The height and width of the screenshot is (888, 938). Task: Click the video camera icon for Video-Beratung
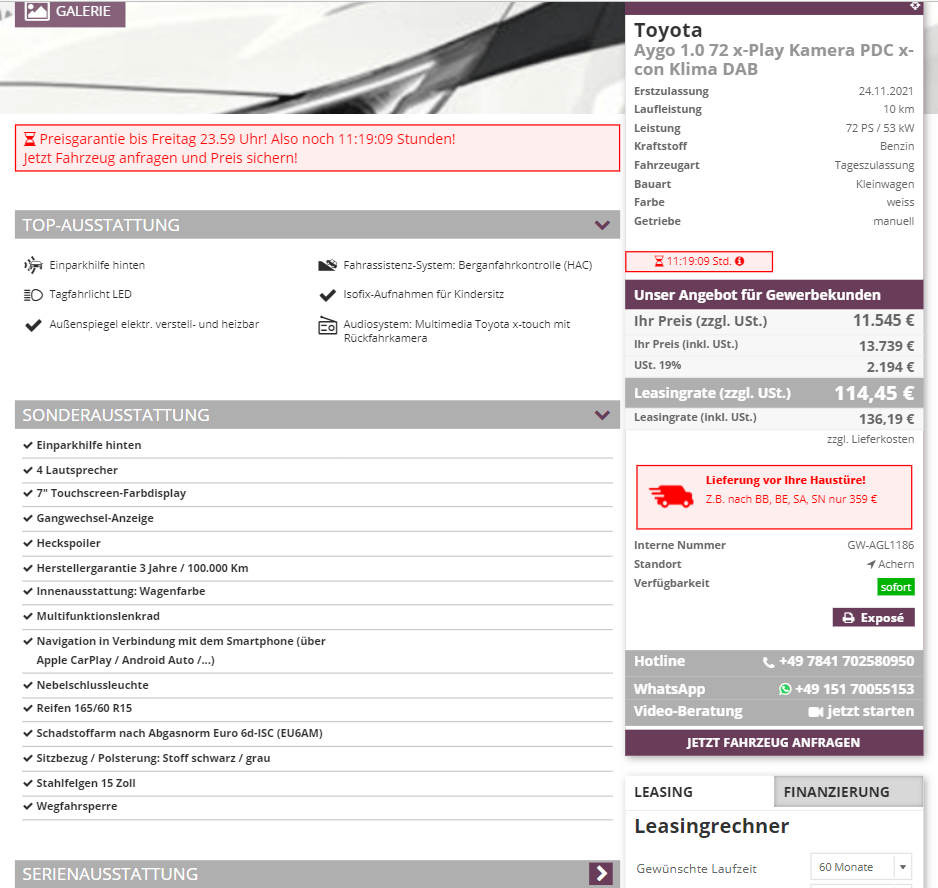[x=815, y=711]
